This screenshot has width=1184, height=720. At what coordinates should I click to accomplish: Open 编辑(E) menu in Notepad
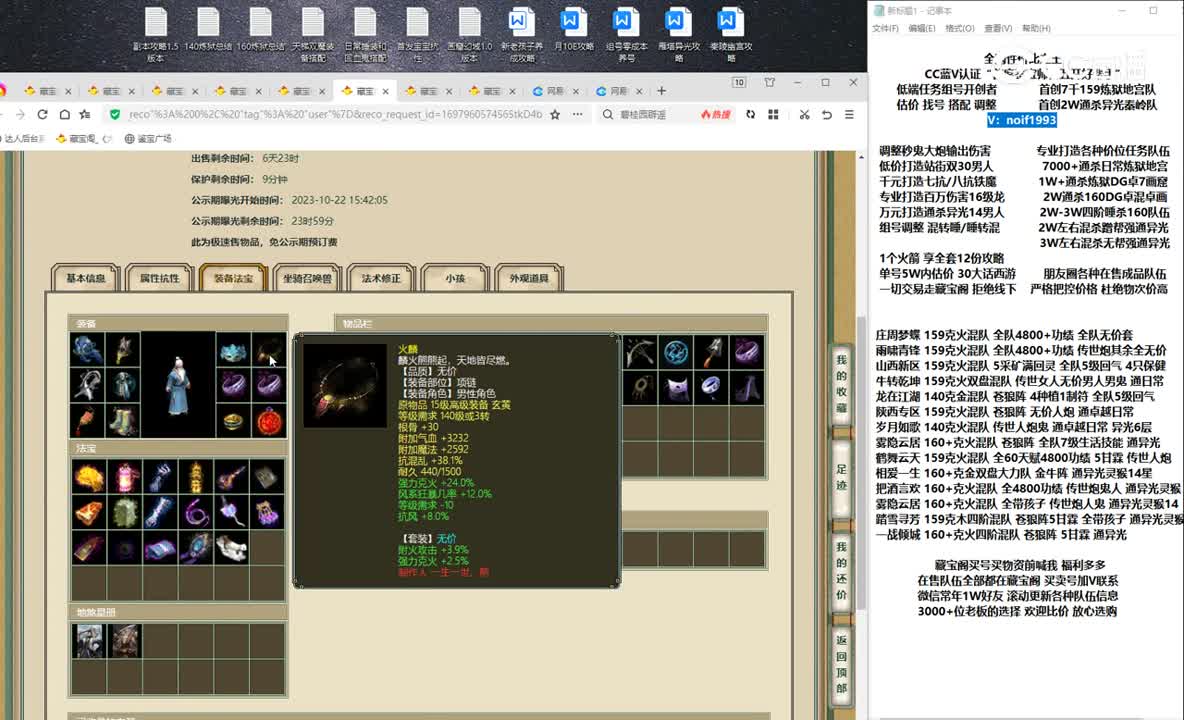click(921, 28)
